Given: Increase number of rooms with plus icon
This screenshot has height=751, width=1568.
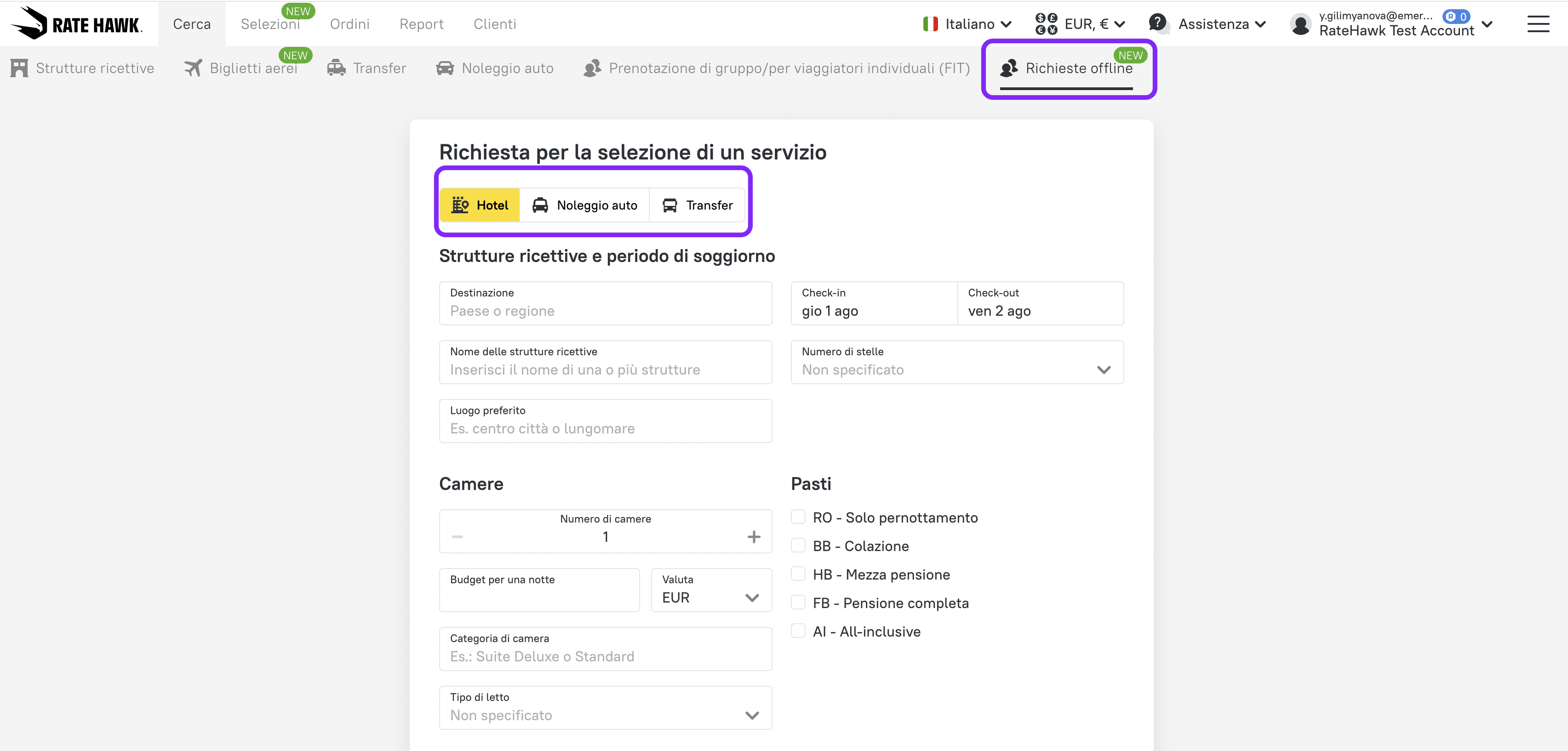Looking at the screenshot, I should click(754, 537).
